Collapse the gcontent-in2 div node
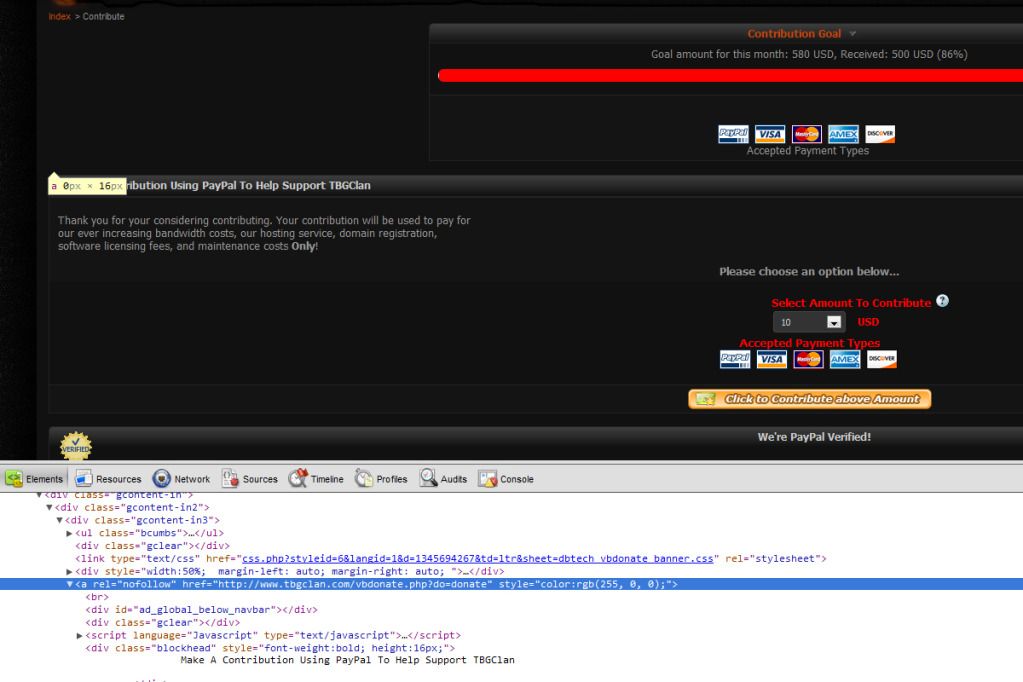 pyautogui.click(x=49, y=507)
